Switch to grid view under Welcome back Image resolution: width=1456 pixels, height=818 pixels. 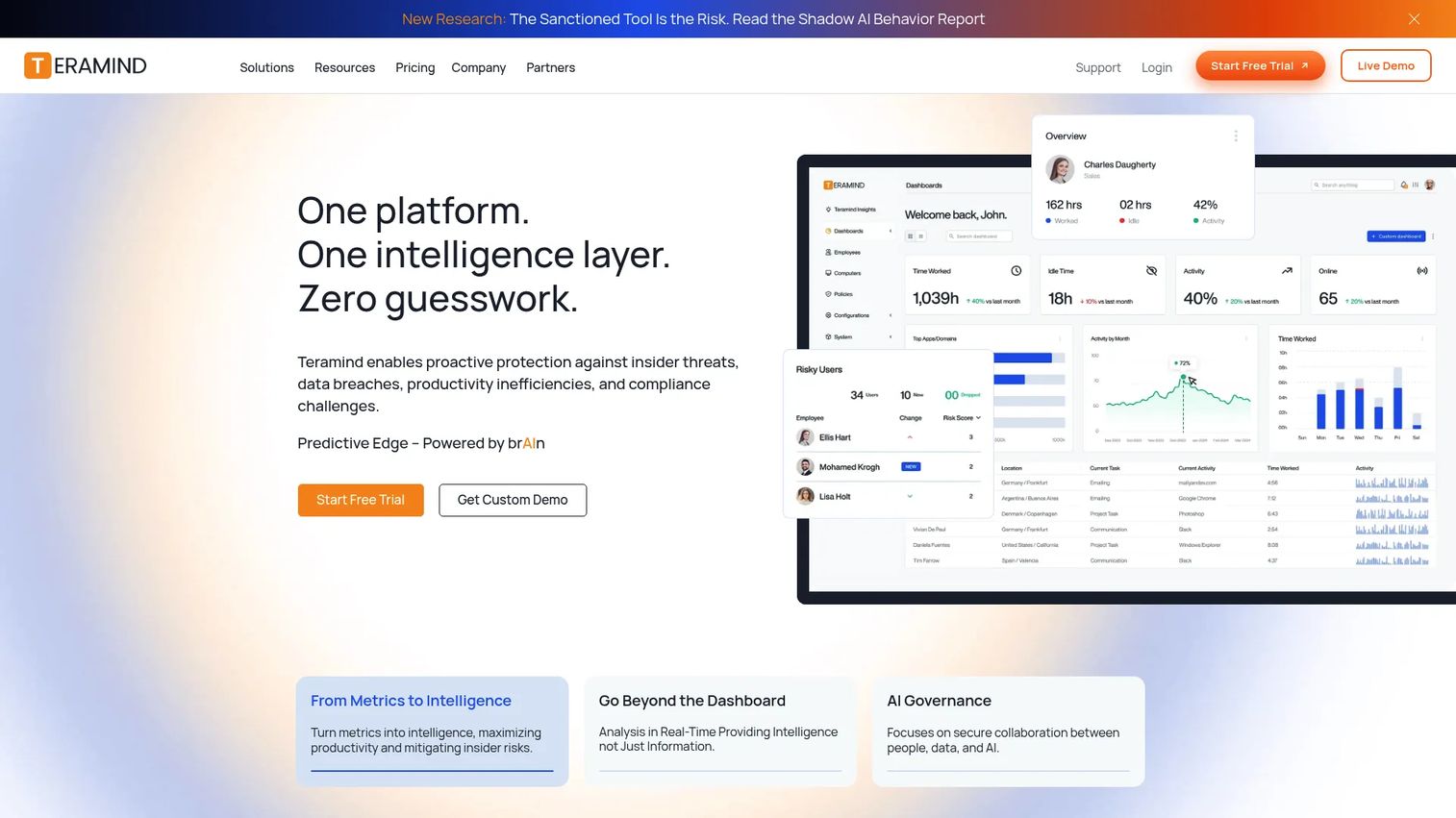[910, 235]
